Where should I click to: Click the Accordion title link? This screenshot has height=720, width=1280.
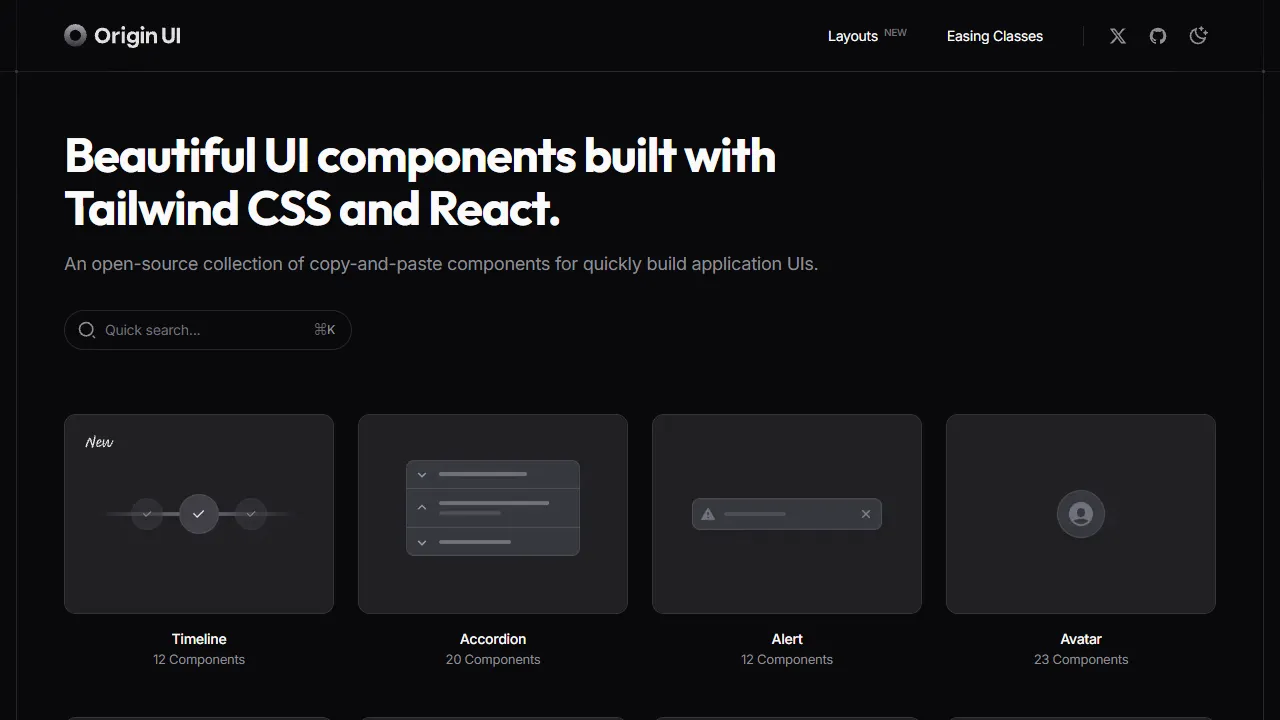click(x=493, y=639)
